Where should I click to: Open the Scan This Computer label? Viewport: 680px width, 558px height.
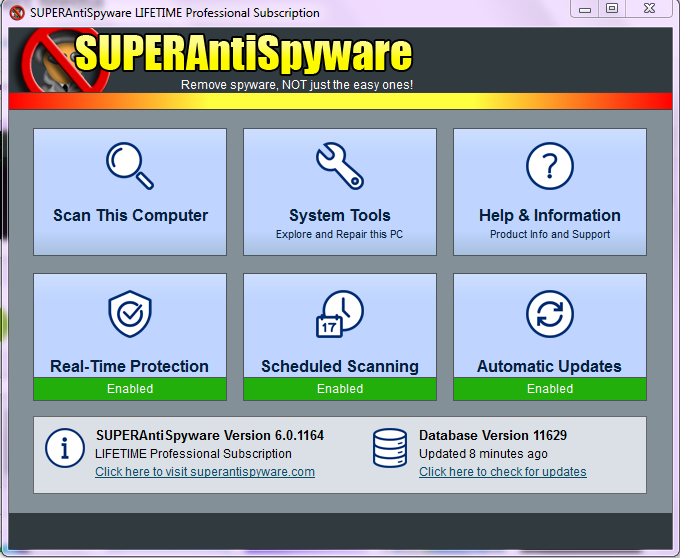pyautogui.click(x=131, y=215)
